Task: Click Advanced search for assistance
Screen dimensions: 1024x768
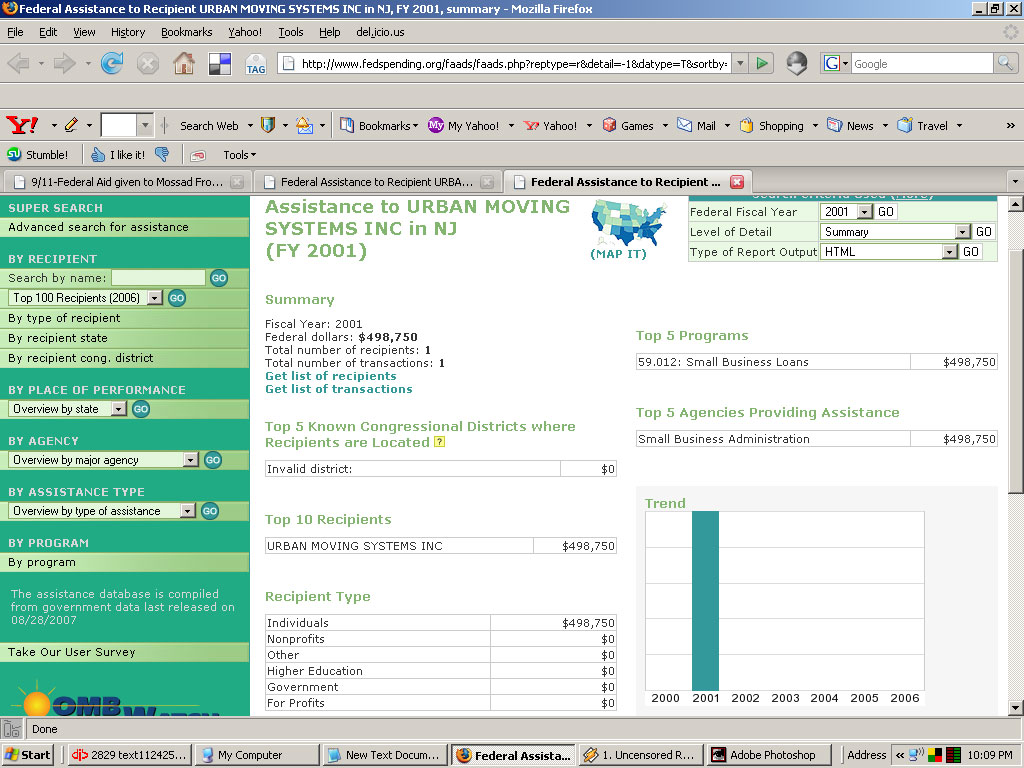Action: tap(98, 227)
